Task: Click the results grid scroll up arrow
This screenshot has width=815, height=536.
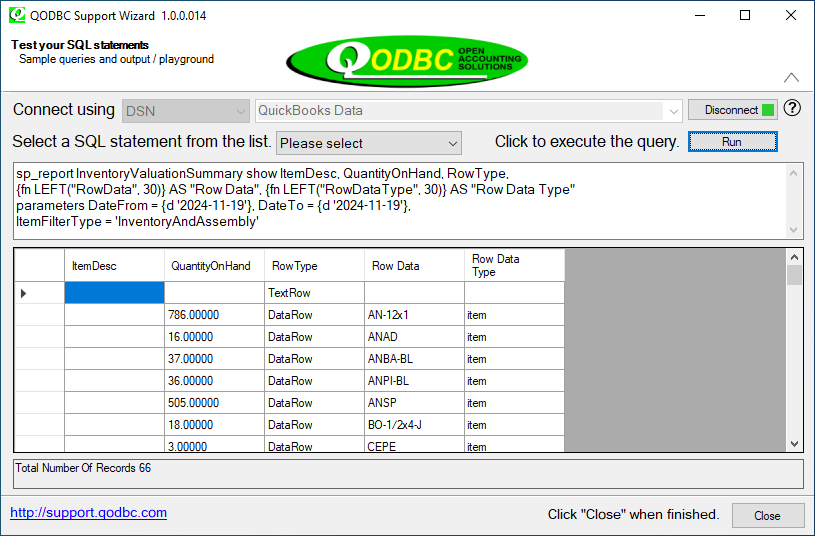Action: pos(794,257)
